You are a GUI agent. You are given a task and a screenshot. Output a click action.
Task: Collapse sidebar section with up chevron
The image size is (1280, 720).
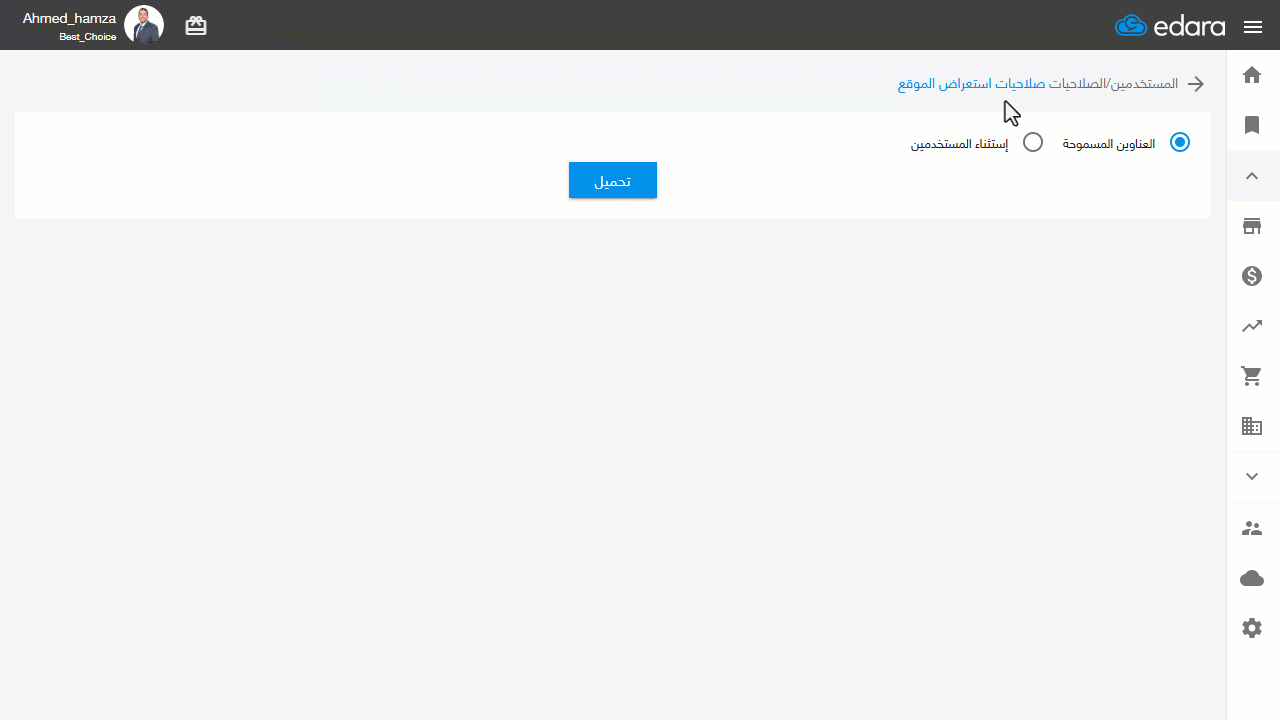pos(1252,176)
